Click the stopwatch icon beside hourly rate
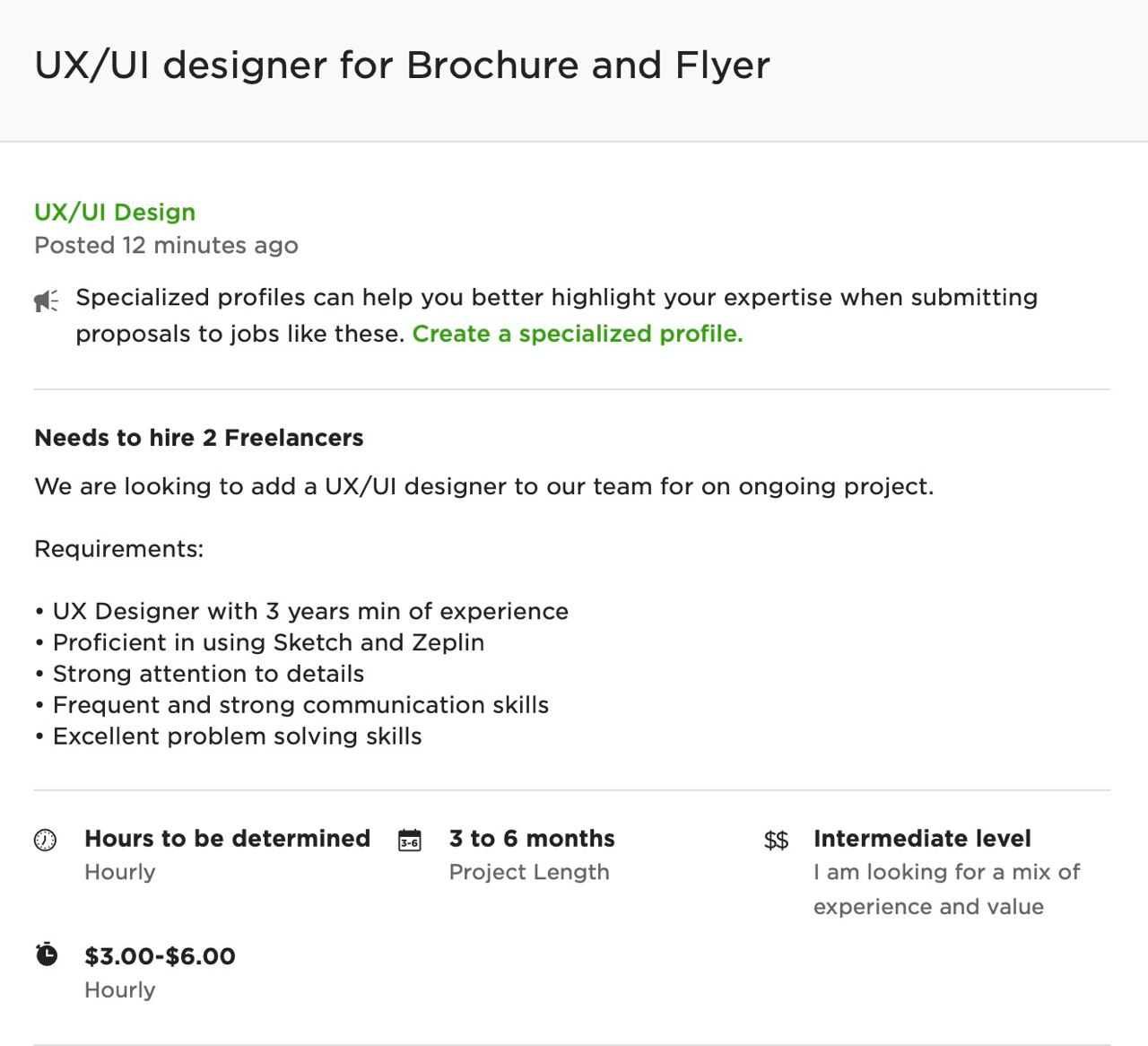Screen dimensions: 1148x1046 click(x=47, y=954)
